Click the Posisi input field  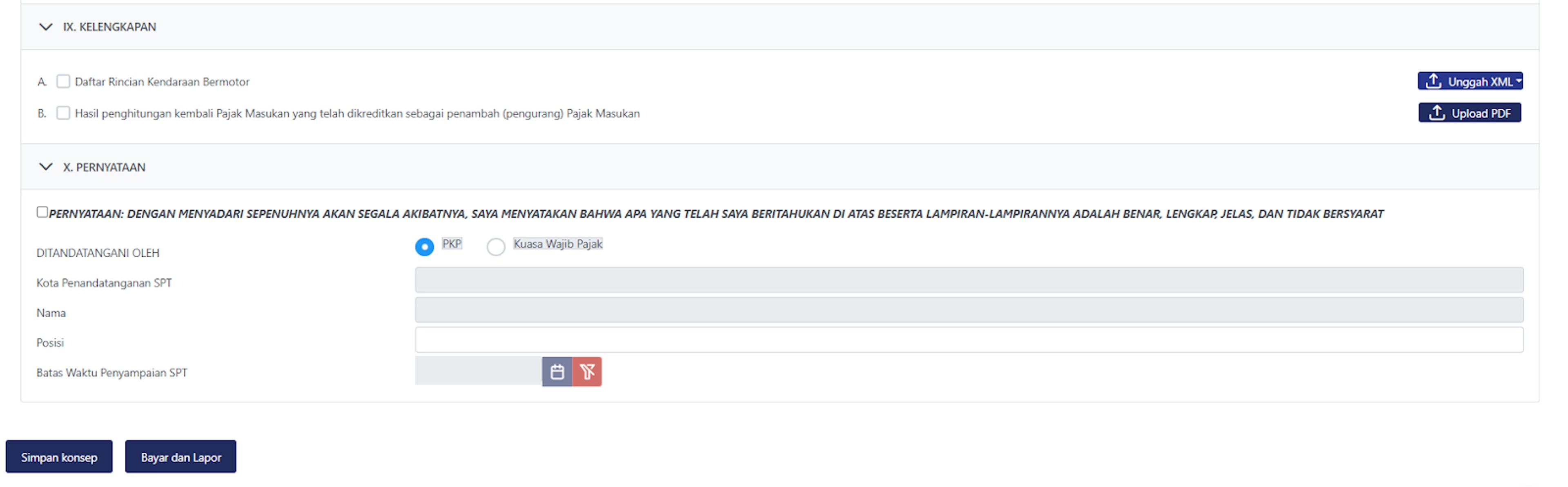[969, 340]
